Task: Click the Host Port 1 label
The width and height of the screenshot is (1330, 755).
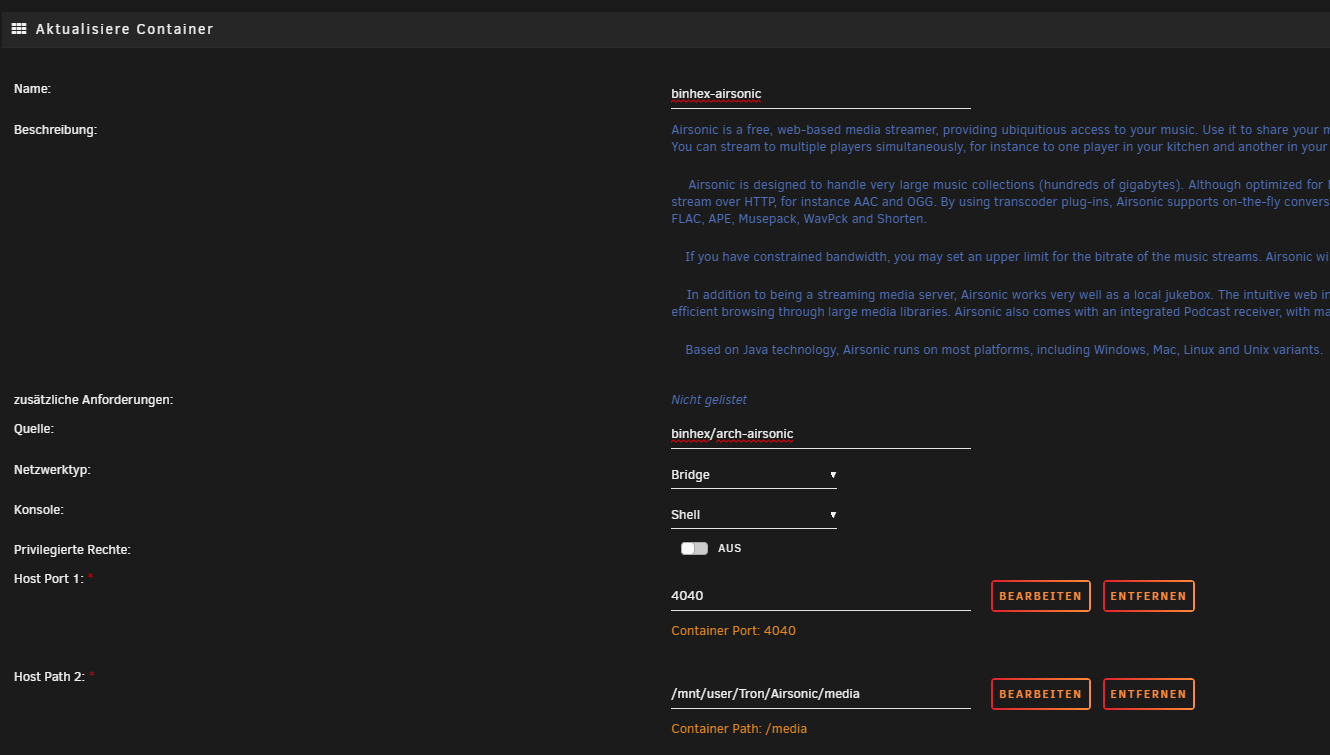Action: coord(49,579)
